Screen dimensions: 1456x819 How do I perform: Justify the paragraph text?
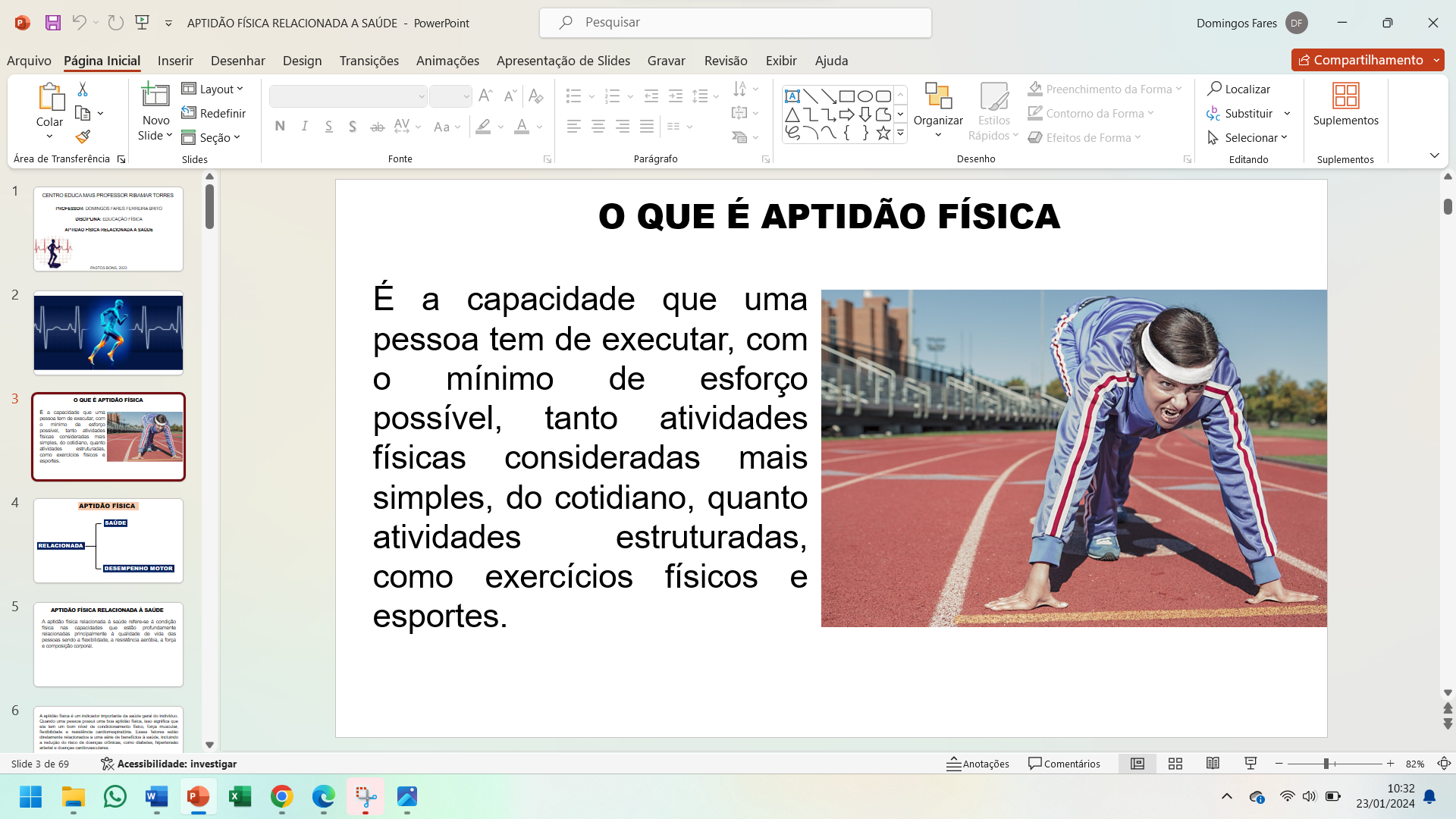[x=647, y=127]
